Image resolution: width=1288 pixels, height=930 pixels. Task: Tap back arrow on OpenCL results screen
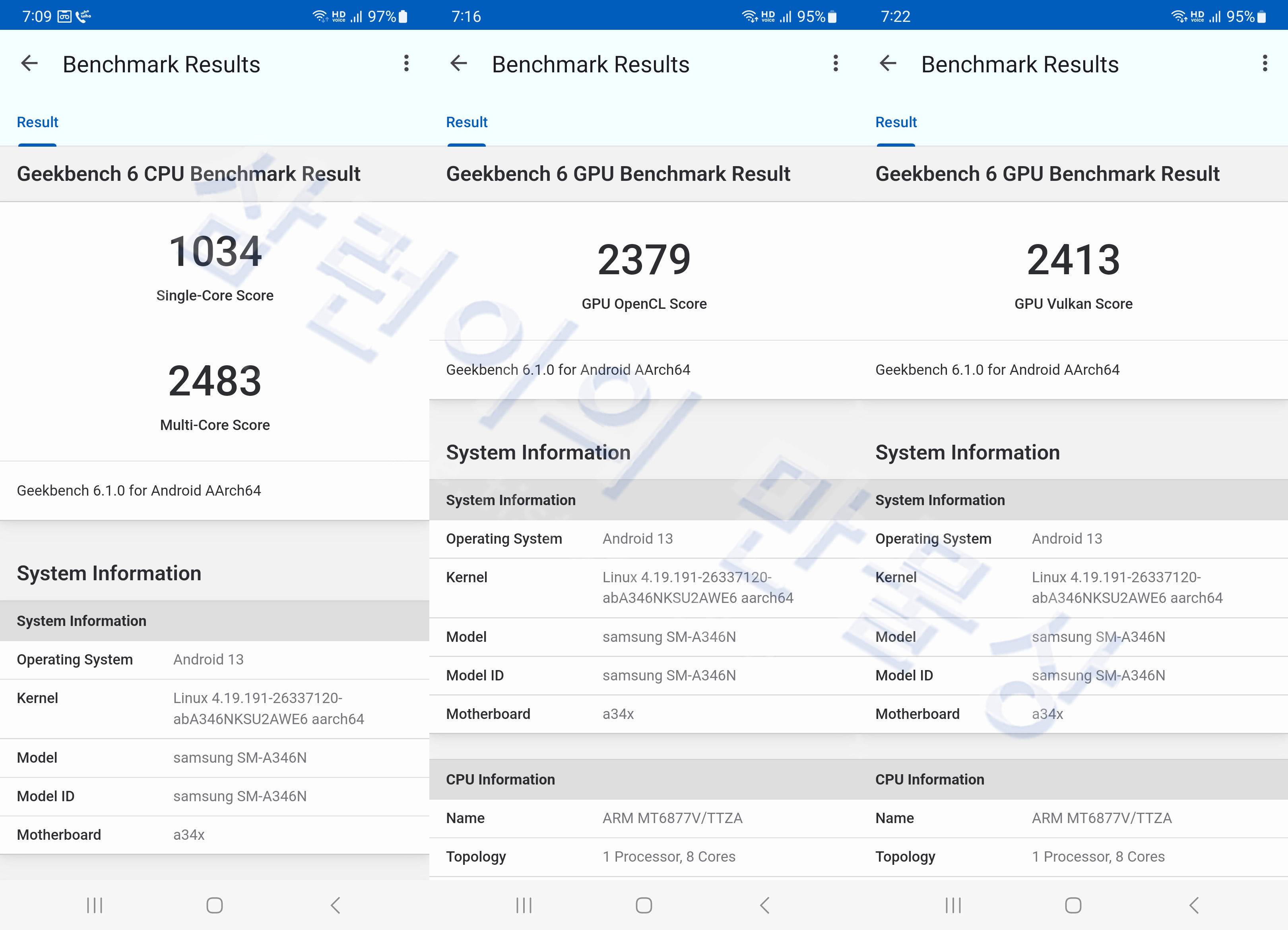tap(459, 64)
